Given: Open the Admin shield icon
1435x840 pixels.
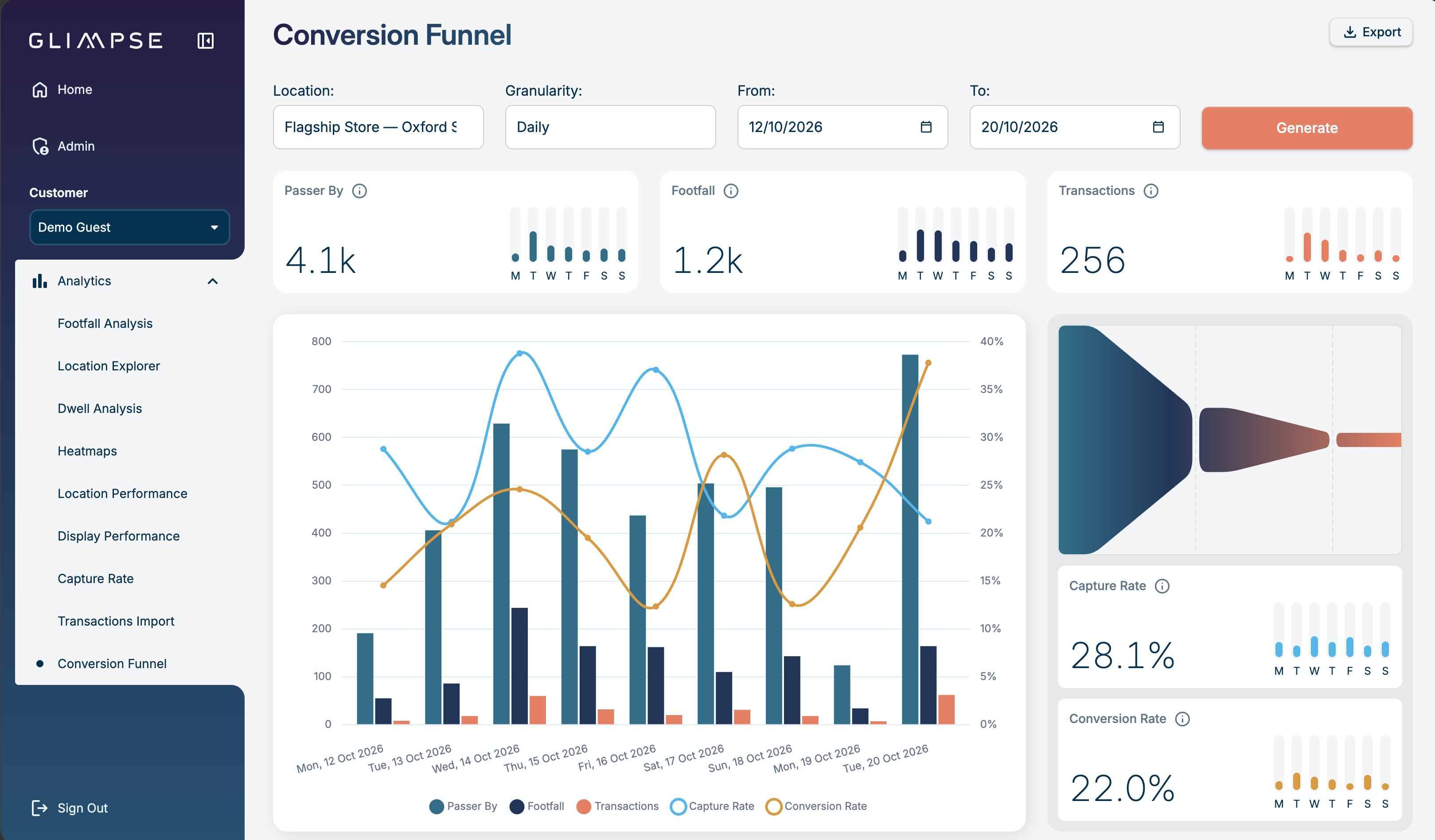Looking at the screenshot, I should point(40,146).
